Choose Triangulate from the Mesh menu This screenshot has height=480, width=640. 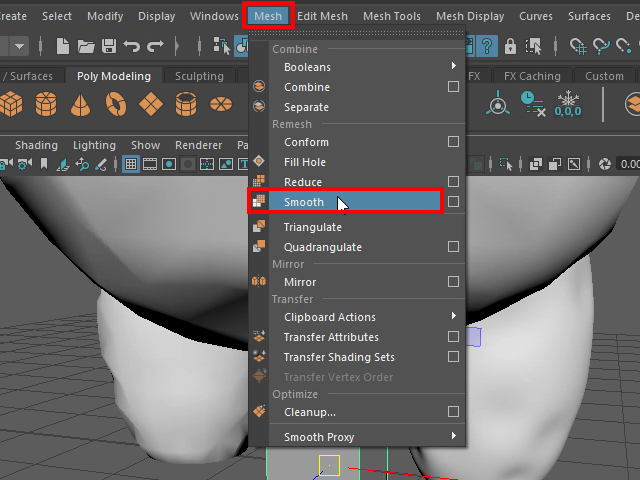pyautogui.click(x=312, y=227)
